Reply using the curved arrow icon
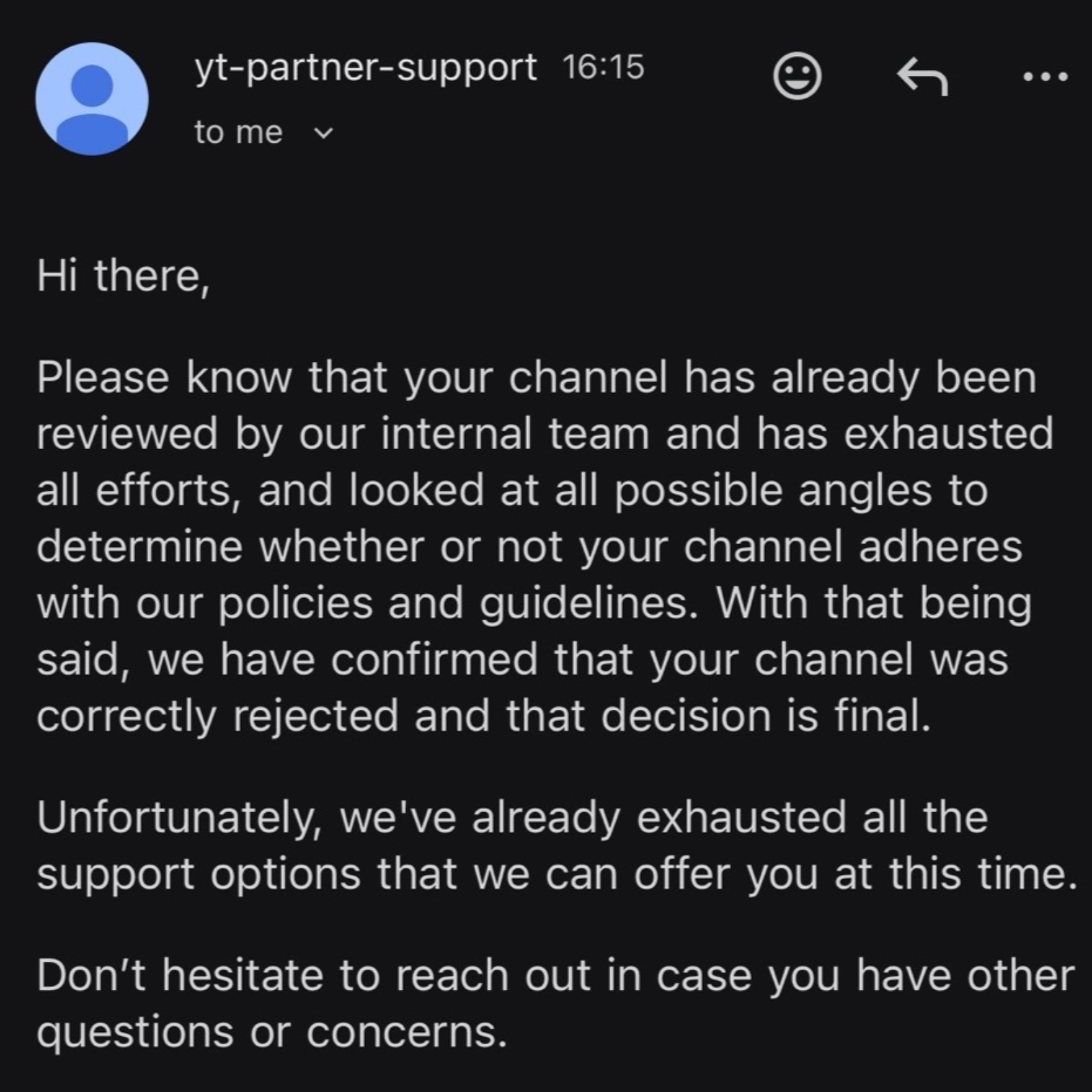 tap(922, 76)
